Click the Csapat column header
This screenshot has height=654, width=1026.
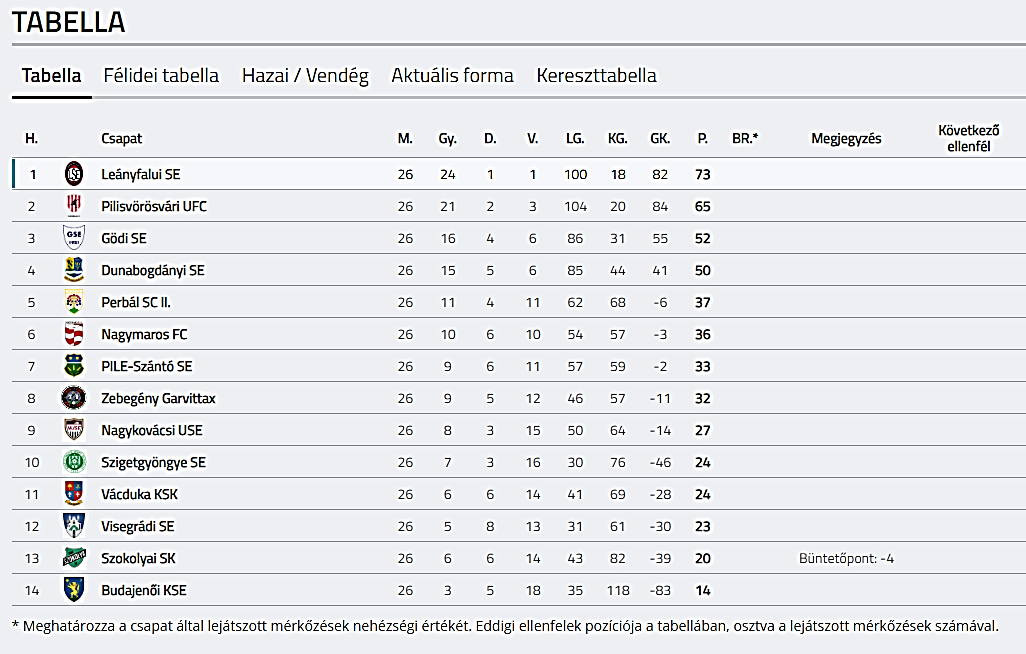(x=121, y=139)
